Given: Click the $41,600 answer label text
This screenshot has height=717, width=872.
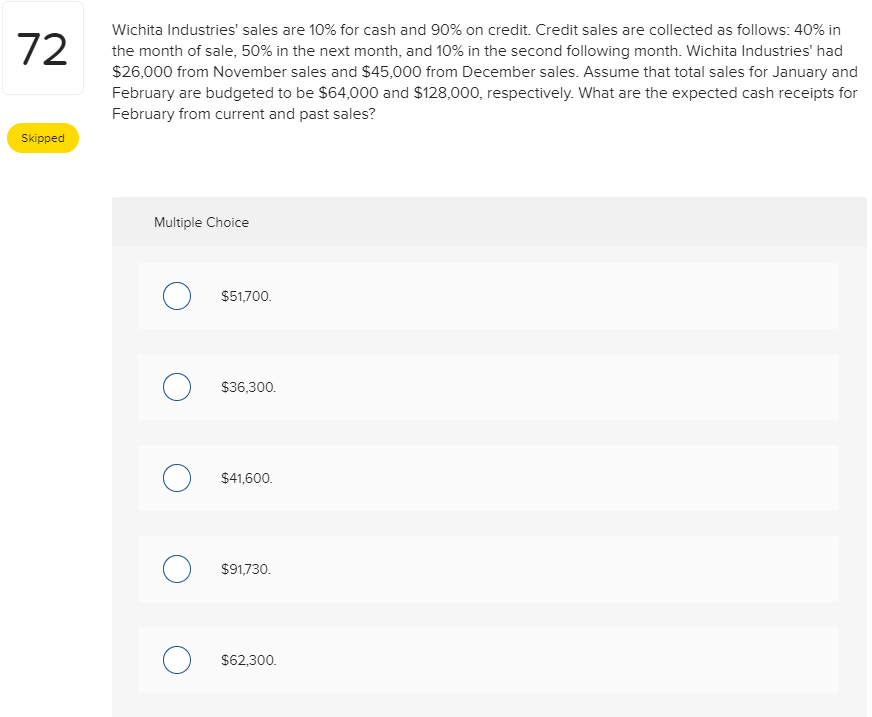Looking at the screenshot, I should 245,478.
